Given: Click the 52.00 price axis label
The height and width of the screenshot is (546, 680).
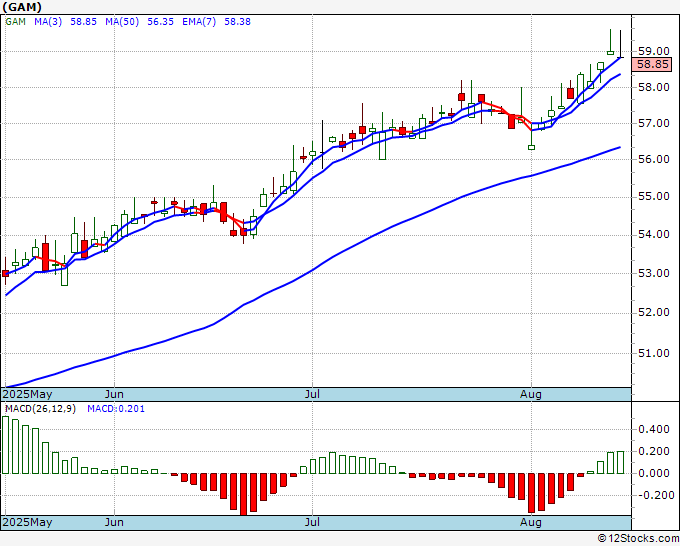Looking at the screenshot, I should tap(654, 312).
